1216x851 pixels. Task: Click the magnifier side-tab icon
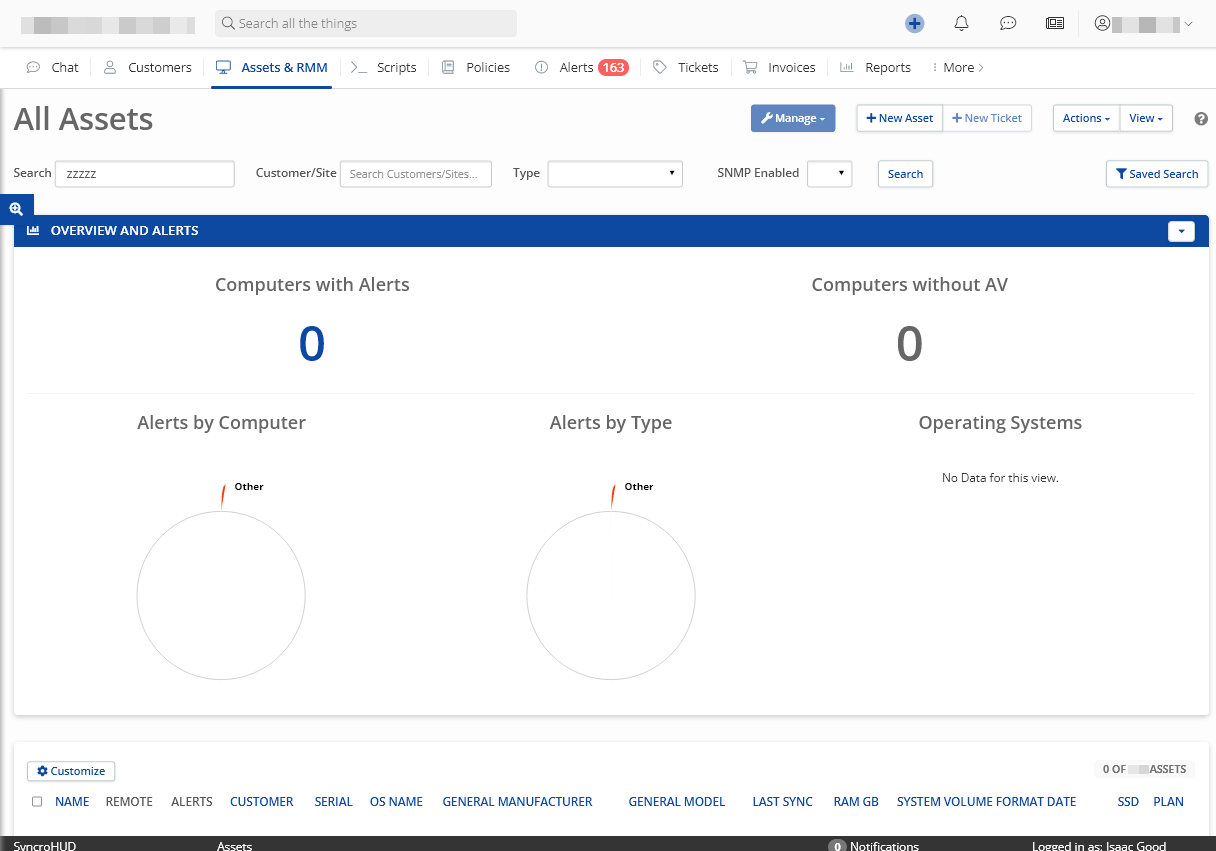tap(16, 209)
